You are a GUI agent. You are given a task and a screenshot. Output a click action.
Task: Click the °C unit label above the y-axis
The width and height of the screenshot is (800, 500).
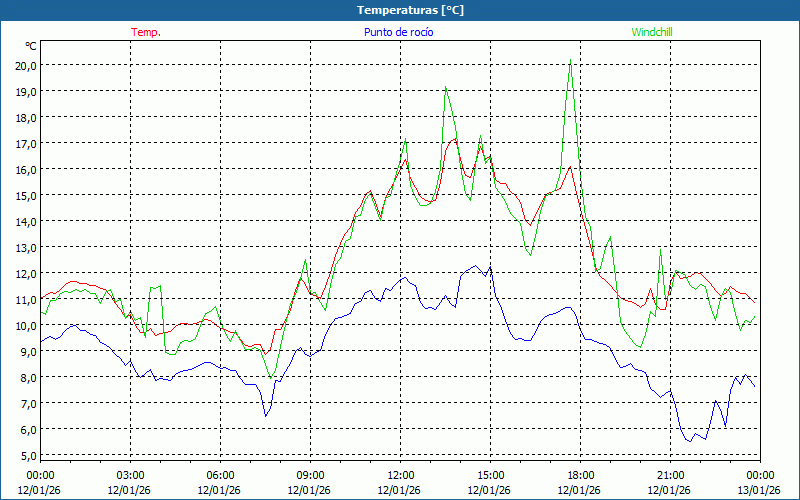30,46
